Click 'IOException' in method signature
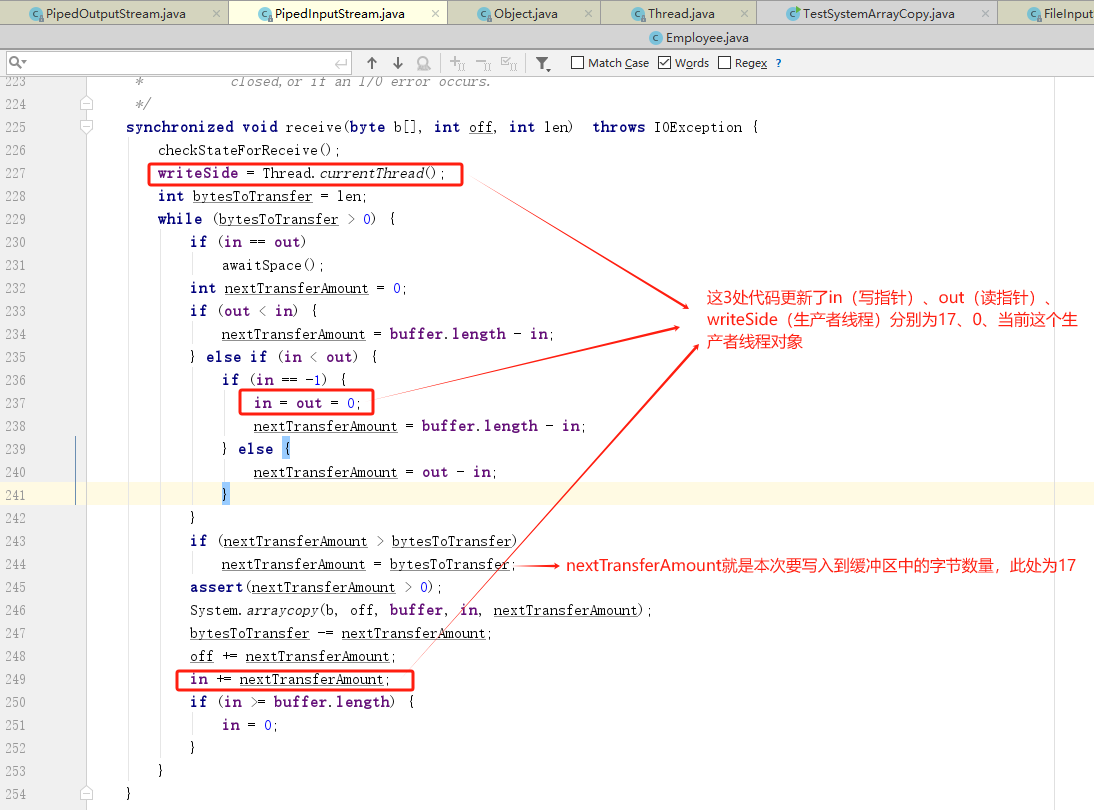The height and width of the screenshot is (810, 1094). [x=698, y=127]
